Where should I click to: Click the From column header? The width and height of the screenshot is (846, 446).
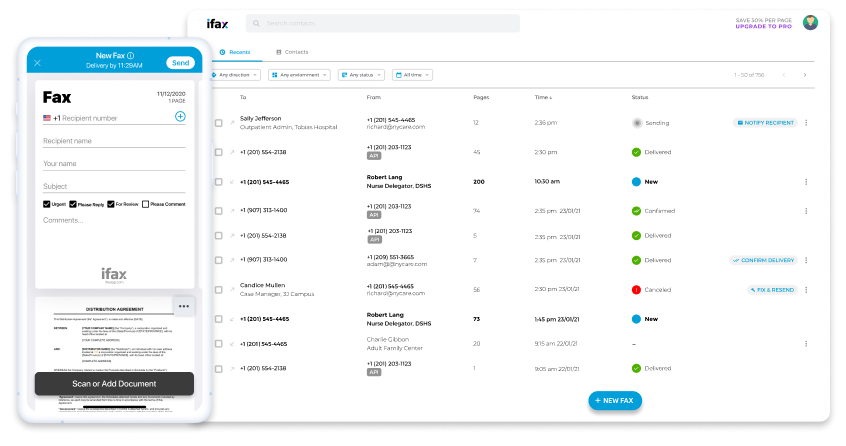click(373, 97)
